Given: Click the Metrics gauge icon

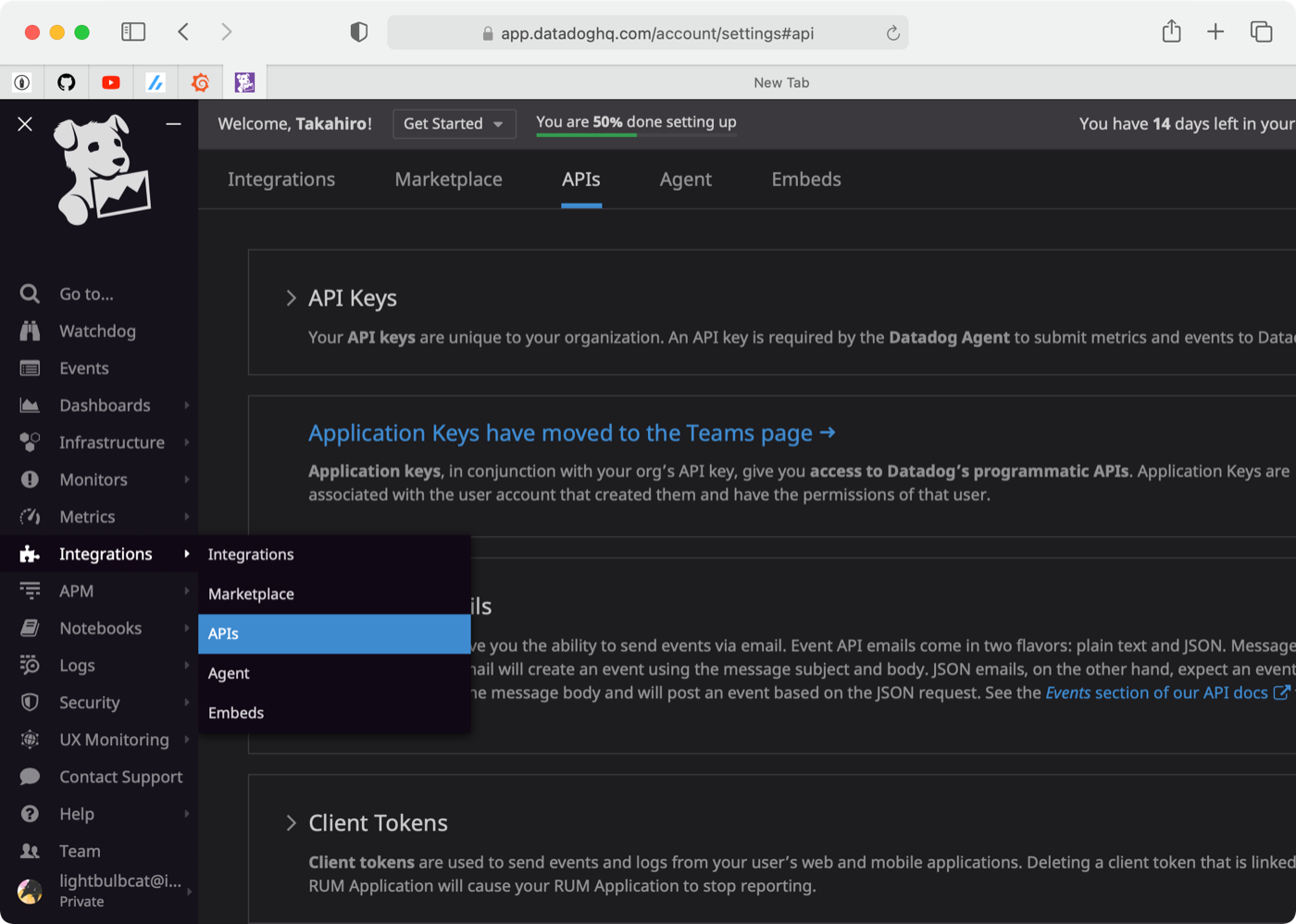Looking at the screenshot, I should pyautogui.click(x=30, y=516).
